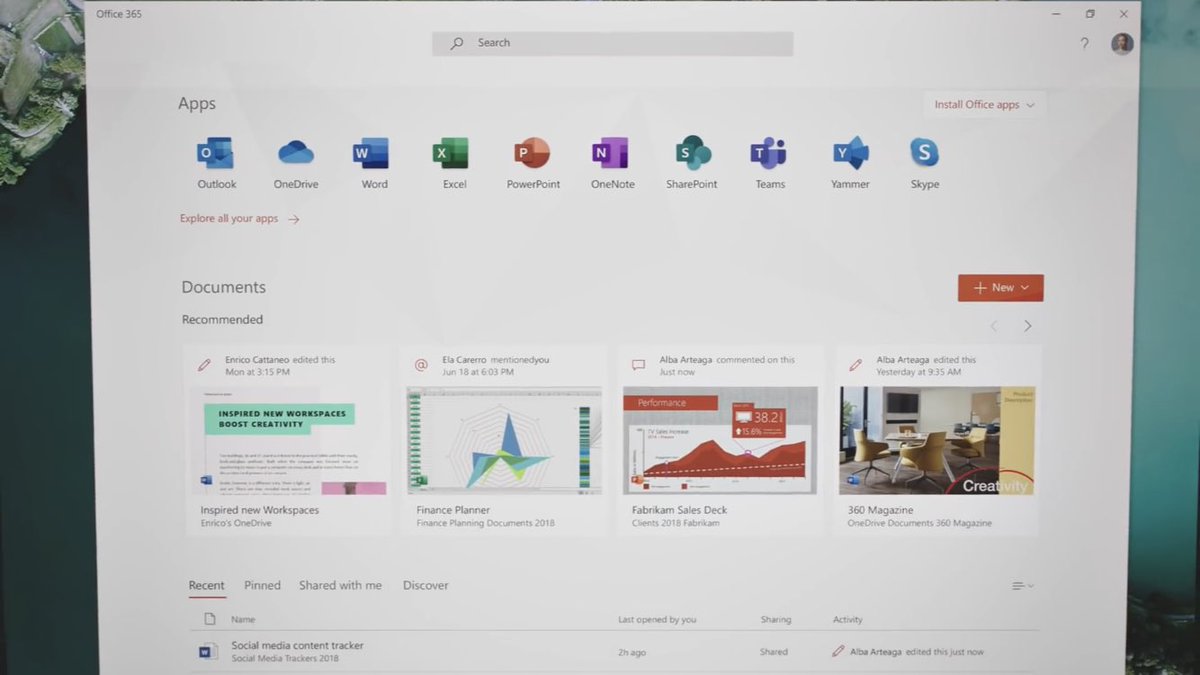Switch to the Shared with me tab
The width and height of the screenshot is (1200, 675).
coord(340,586)
